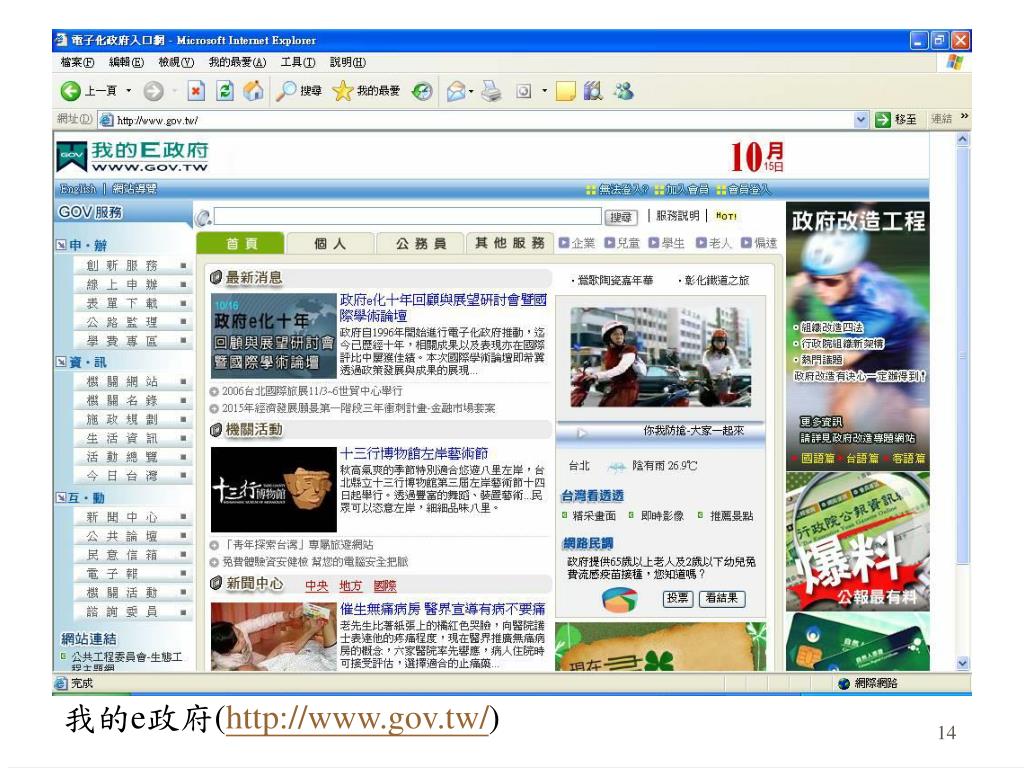The width and height of the screenshot is (1024, 768).
Task: Click the scooter riders video thumbnail
Action: point(660,357)
